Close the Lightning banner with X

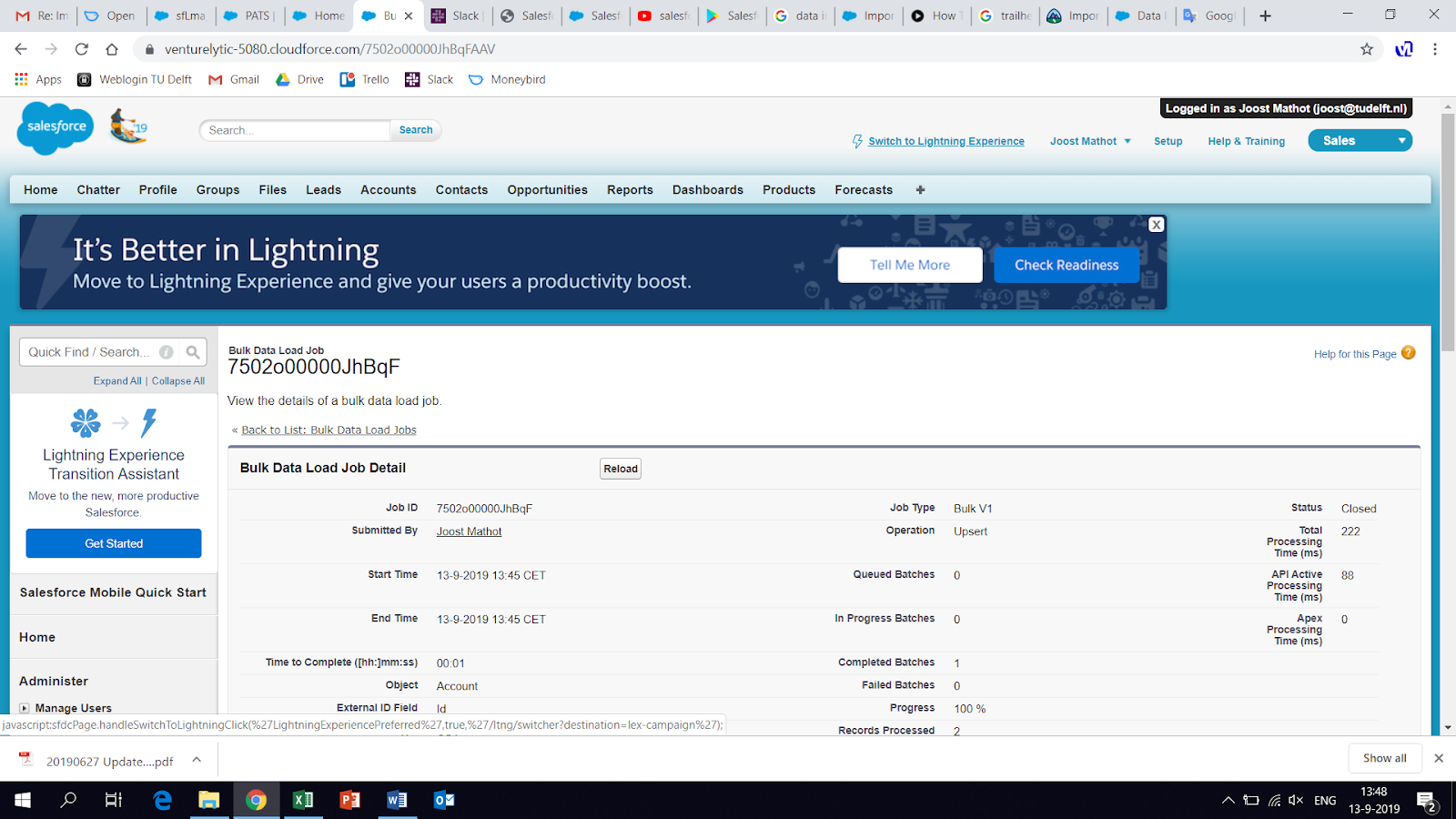click(1156, 225)
